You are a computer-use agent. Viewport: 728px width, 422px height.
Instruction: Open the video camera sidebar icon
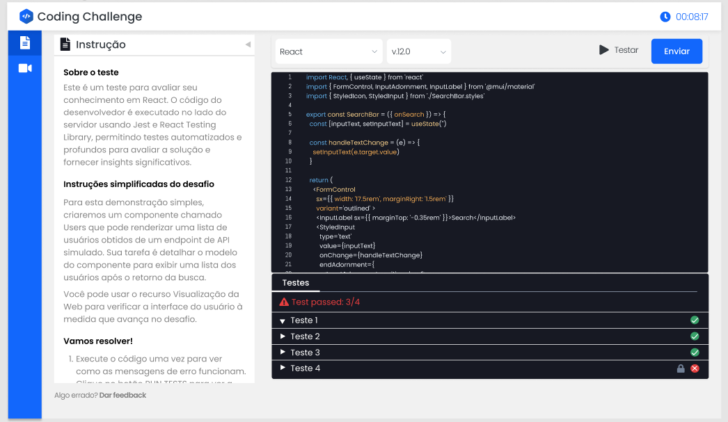[25, 68]
